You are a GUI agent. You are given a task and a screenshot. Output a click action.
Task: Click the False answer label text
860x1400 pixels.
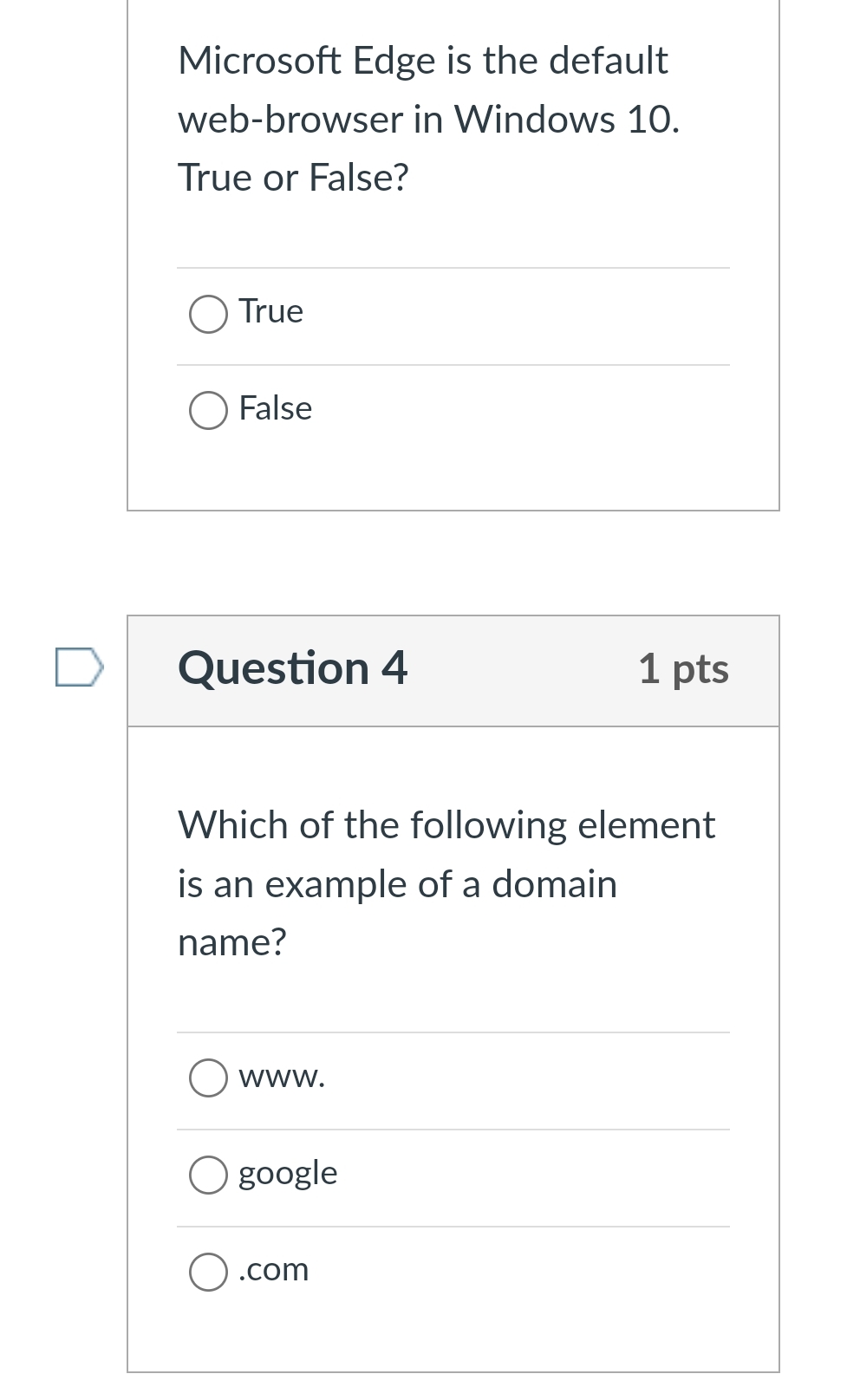(276, 408)
